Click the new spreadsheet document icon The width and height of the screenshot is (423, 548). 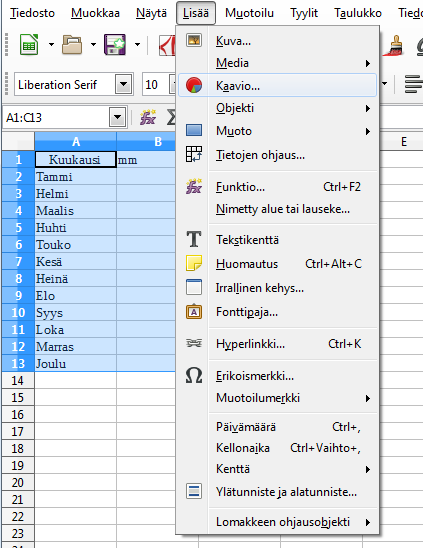tap(29, 44)
